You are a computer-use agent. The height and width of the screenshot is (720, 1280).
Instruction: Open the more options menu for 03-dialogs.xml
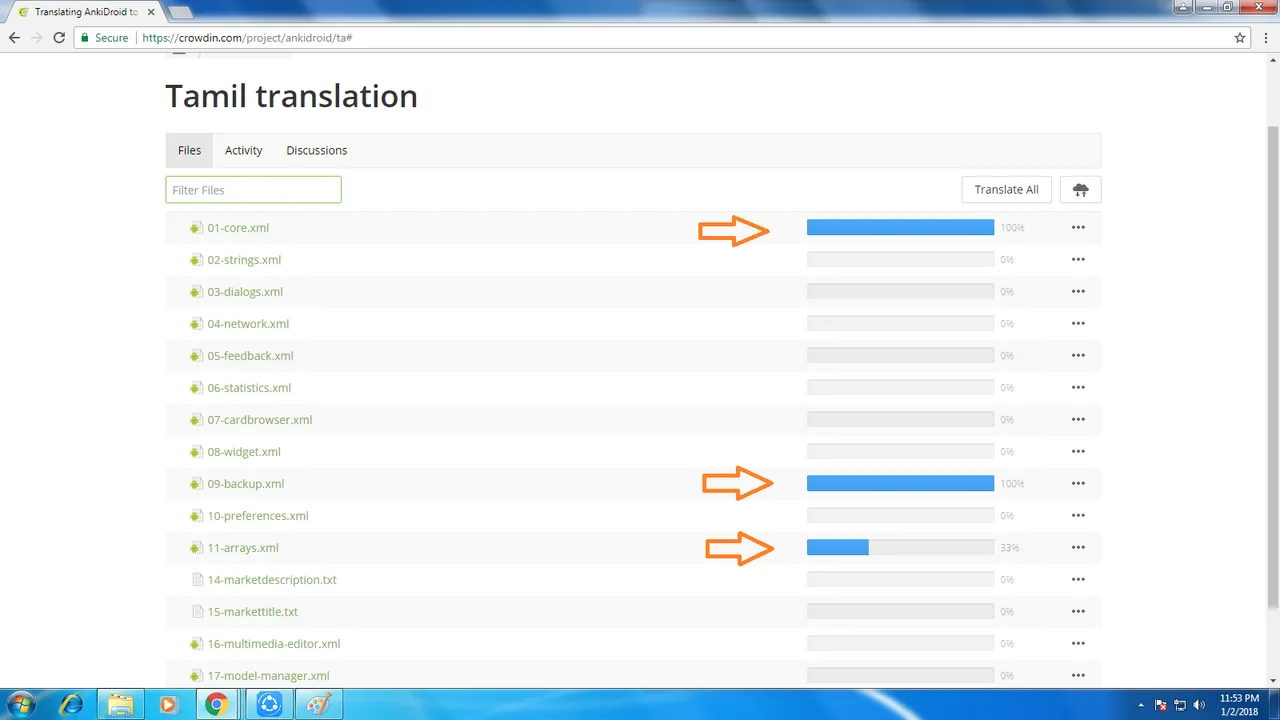tap(1078, 292)
